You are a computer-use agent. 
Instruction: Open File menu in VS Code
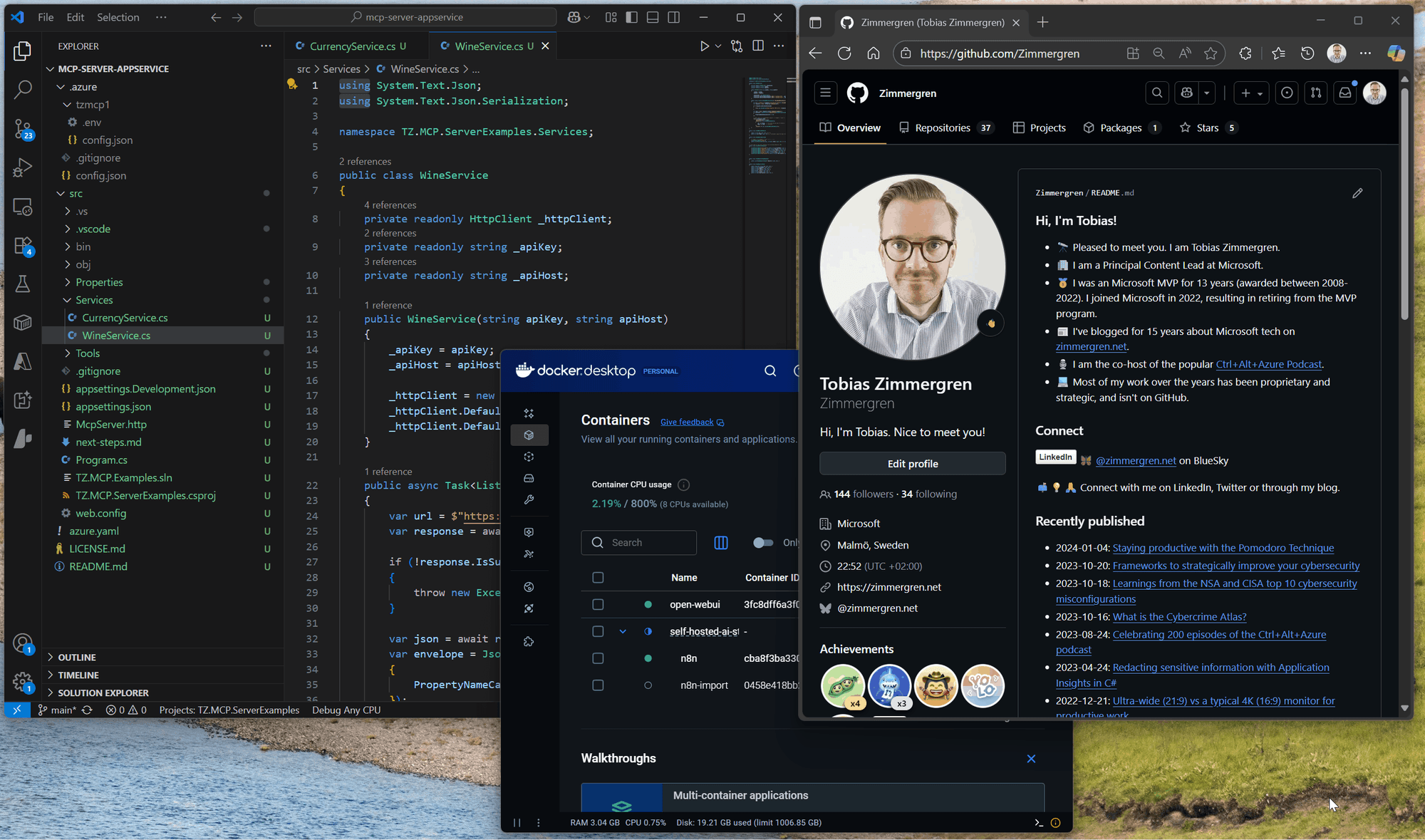coord(46,17)
